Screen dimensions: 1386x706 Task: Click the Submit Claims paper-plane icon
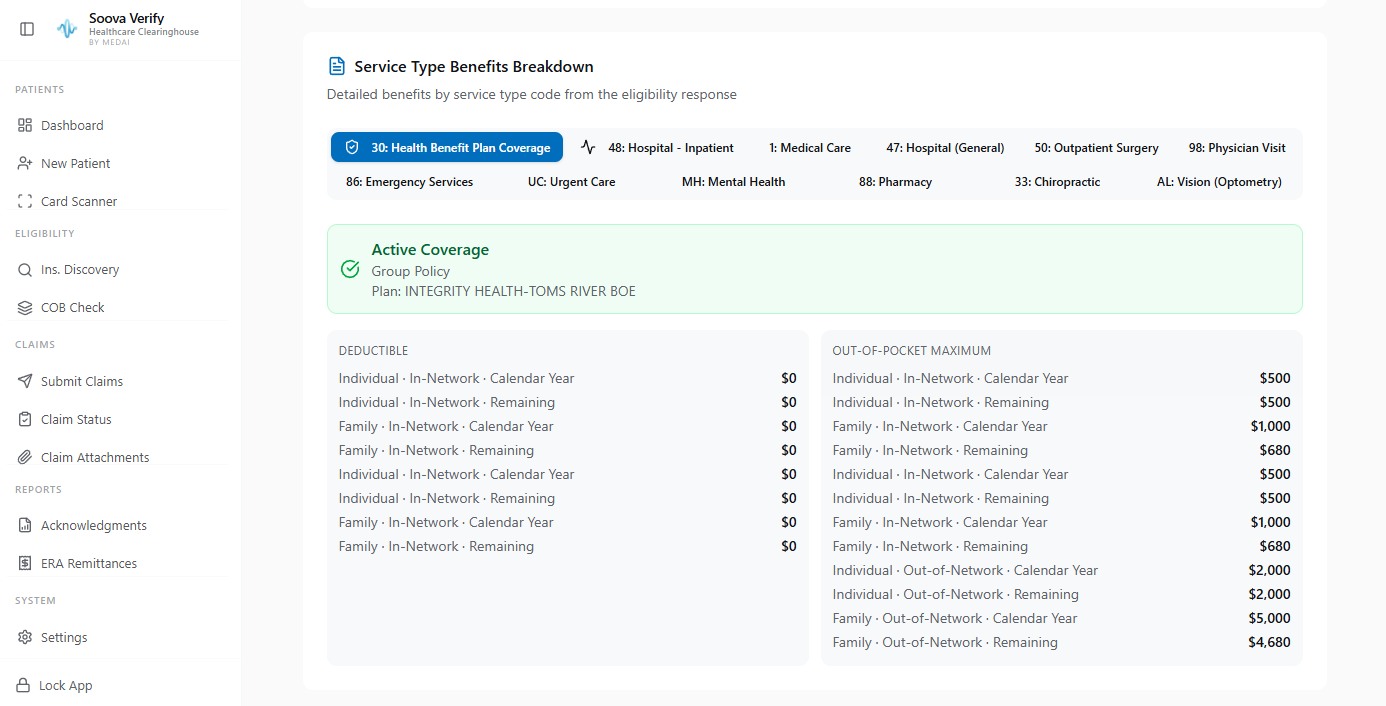click(x=25, y=381)
